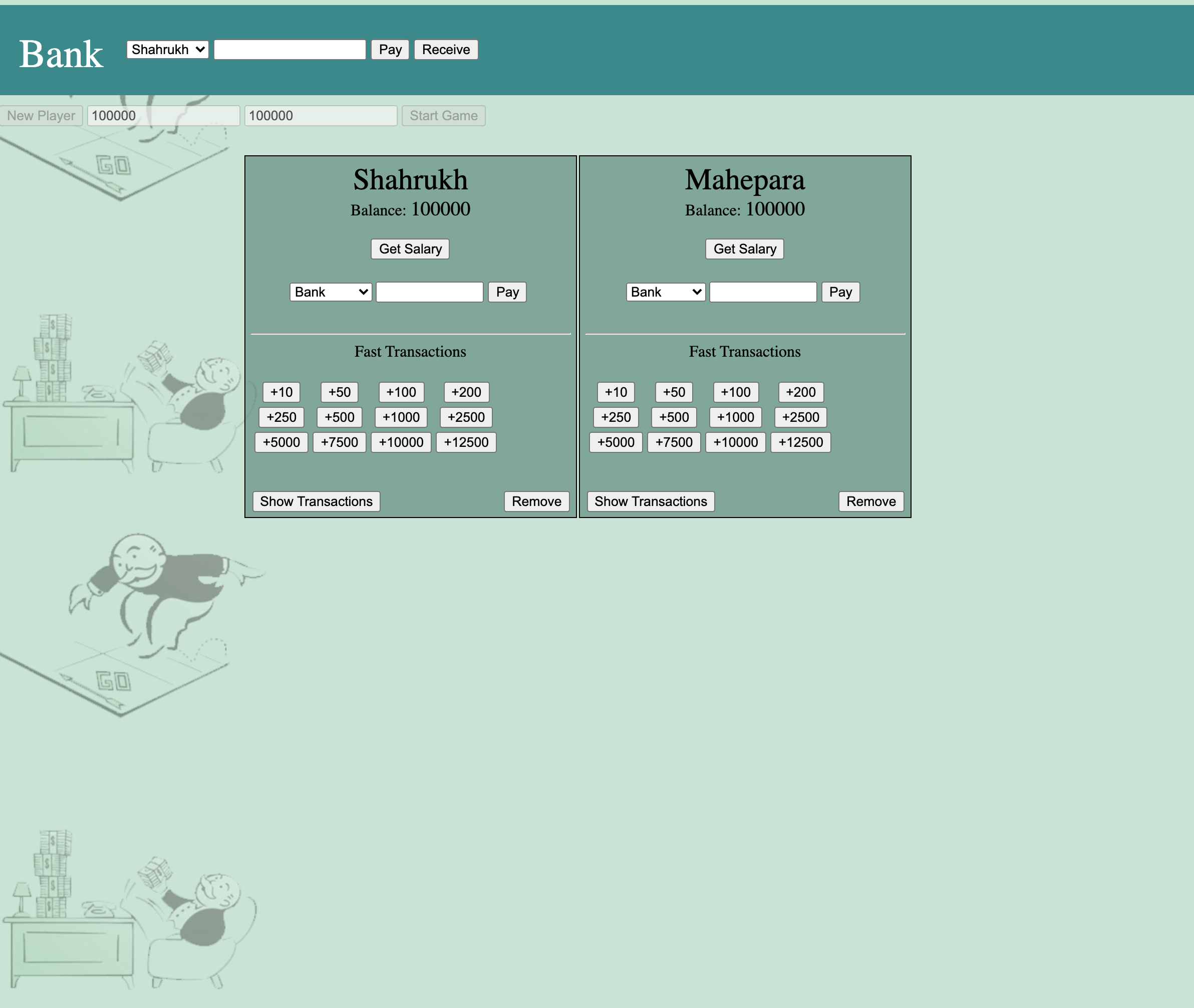
Task: Add +12500 to Shahrukh's balance
Action: click(x=466, y=442)
